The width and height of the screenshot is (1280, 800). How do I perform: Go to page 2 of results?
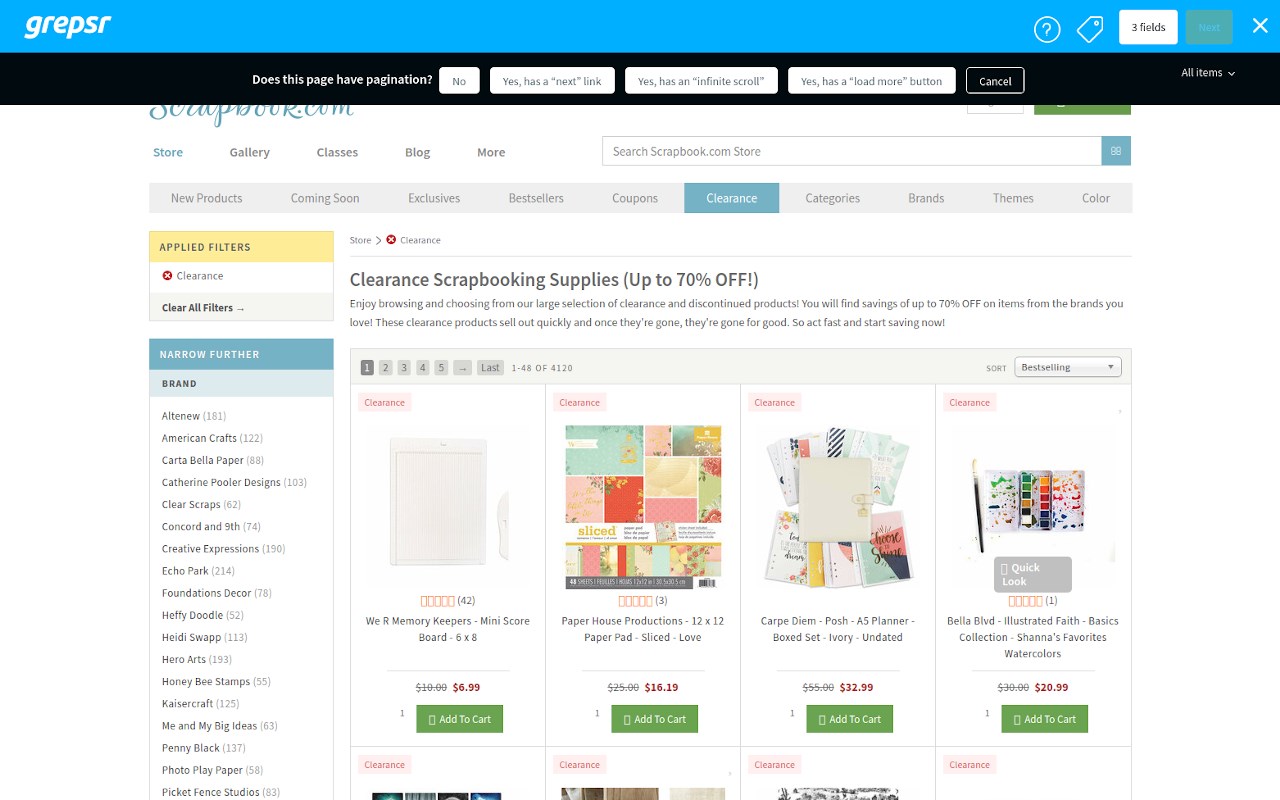click(385, 368)
